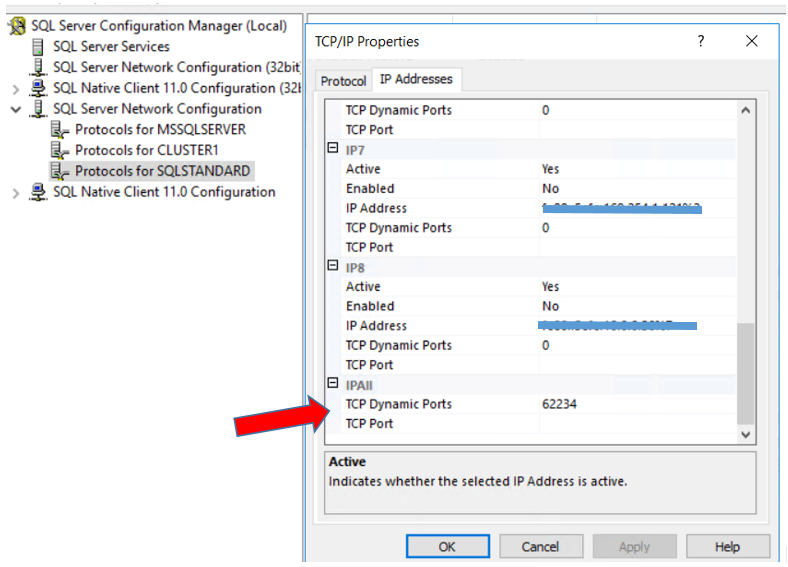Click the Cancel button
Image resolution: width=788 pixels, height=567 pixels.
(x=541, y=546)
